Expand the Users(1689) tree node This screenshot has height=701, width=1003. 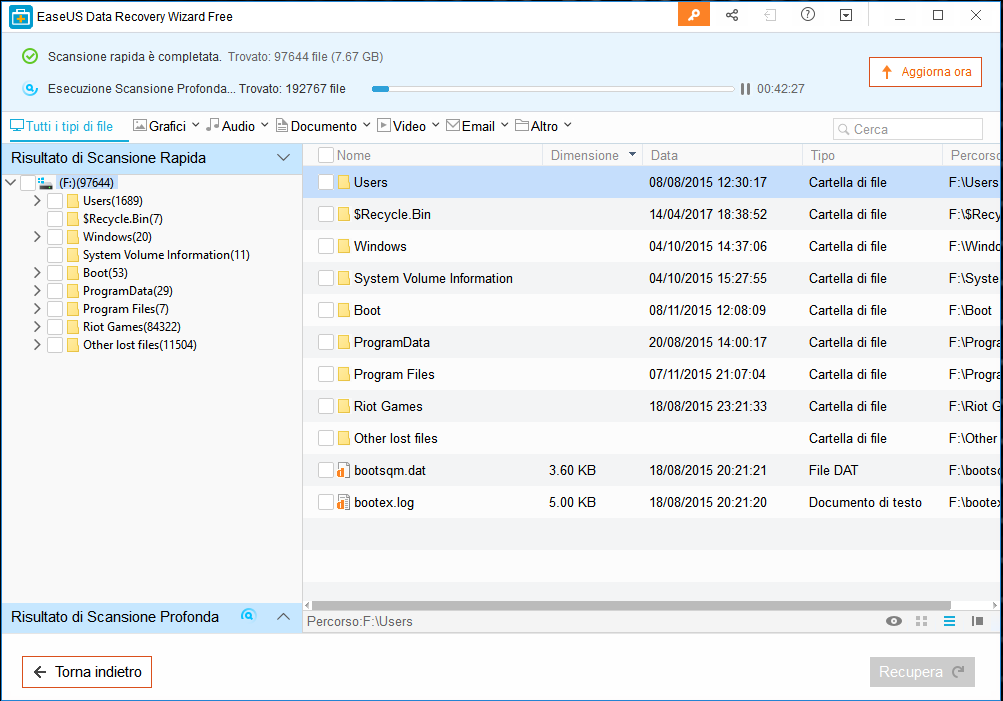[37, 201]
